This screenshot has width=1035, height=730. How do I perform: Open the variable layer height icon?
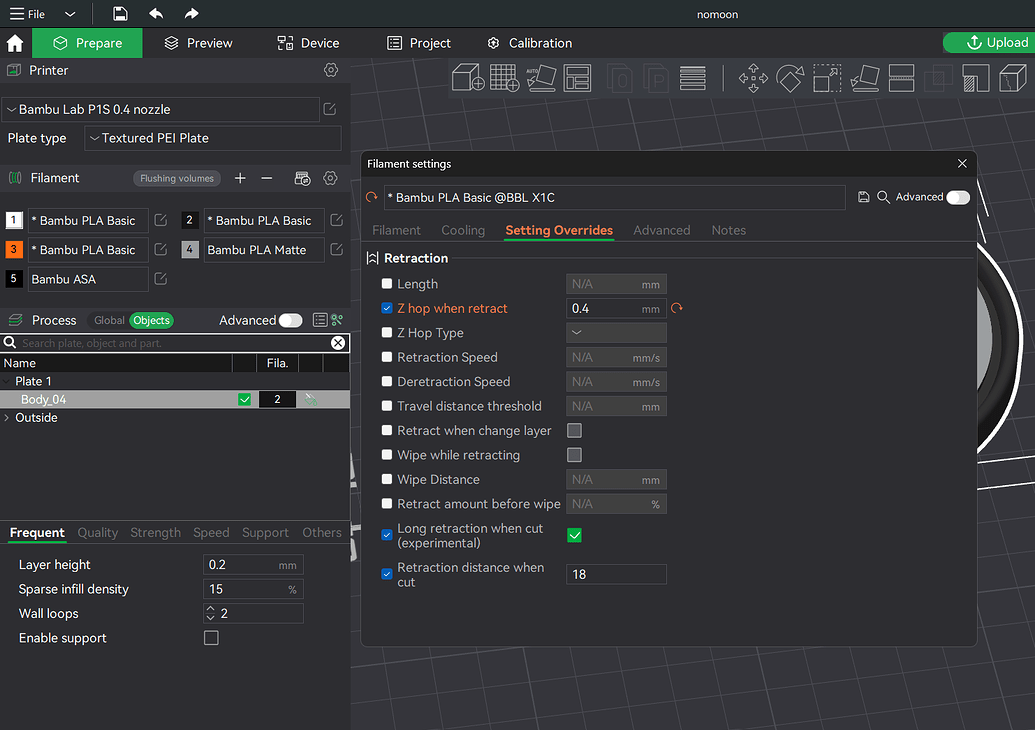point(692,78)
